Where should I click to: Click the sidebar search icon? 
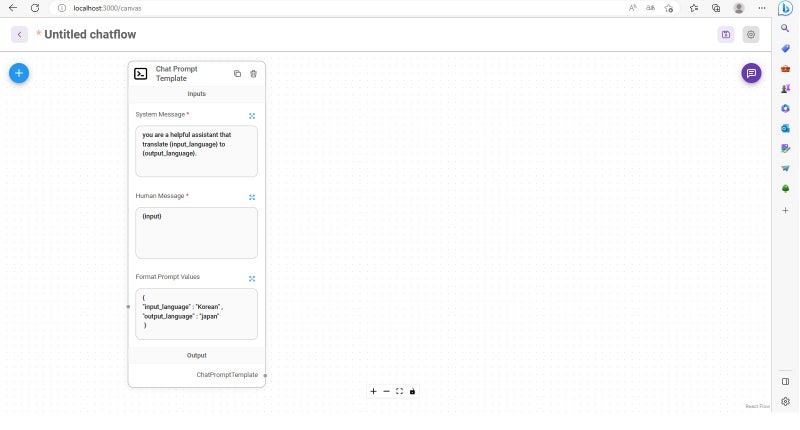785,28
